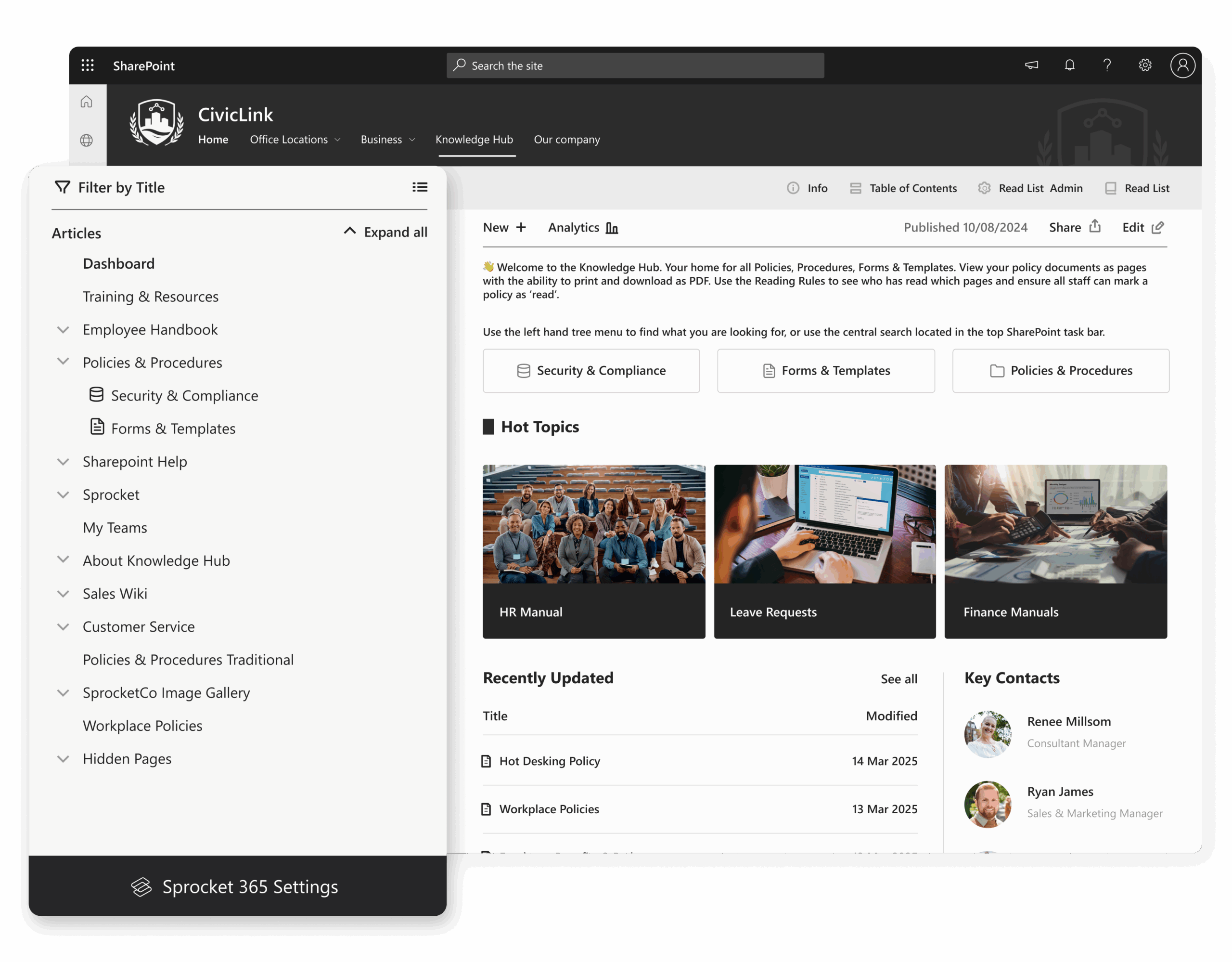
Task: Open the See all link under Recently Updated
Action: (x=898, y=679)
